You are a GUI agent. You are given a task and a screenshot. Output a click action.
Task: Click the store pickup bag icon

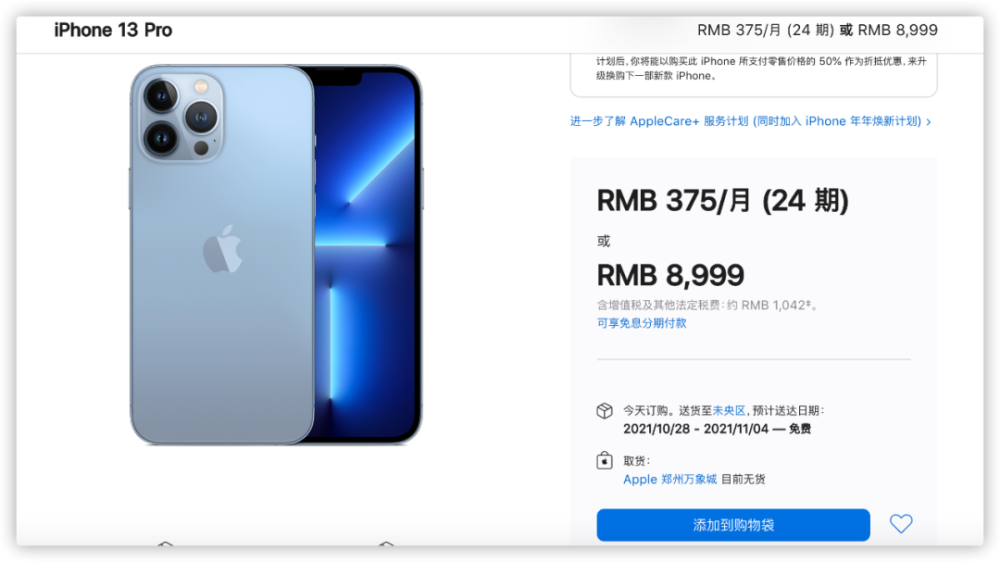point(605,460)
